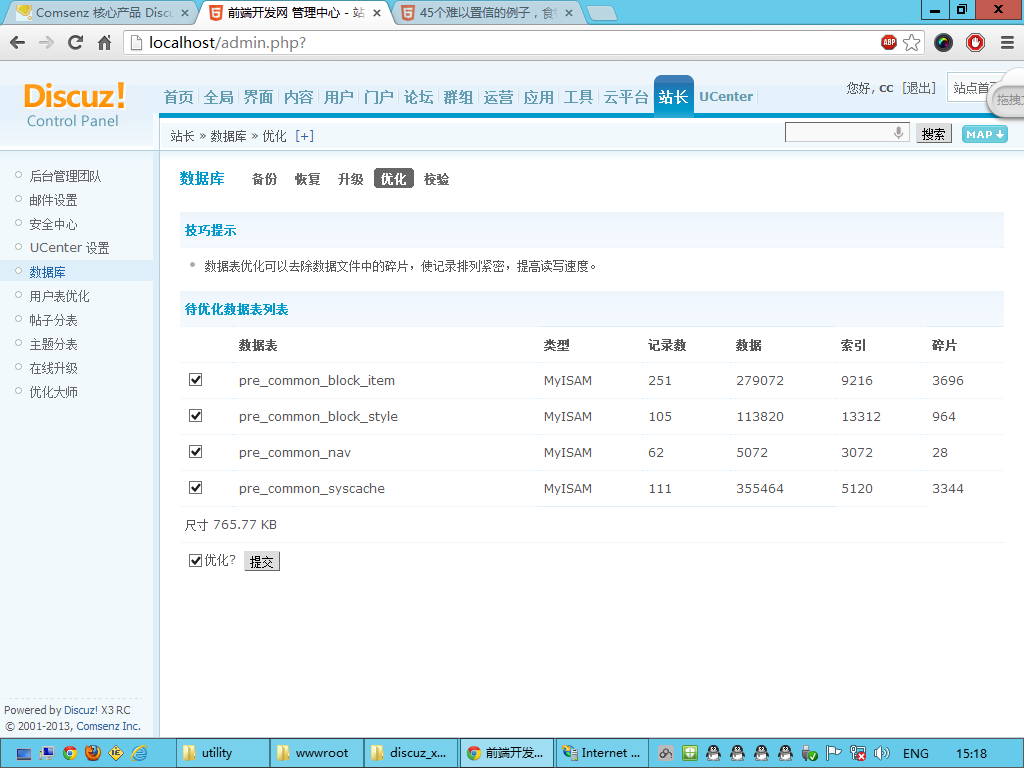Uncheck the pre_common_block_item table checkbox
The width and height of the screenshot is (1024, 768).
point(195,379)
